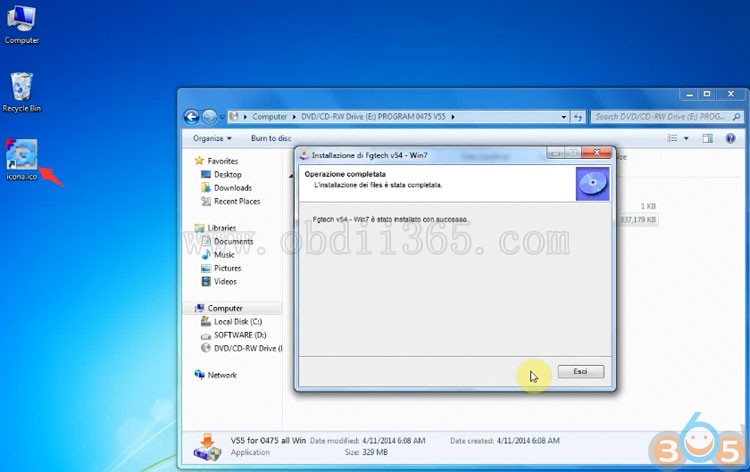Click the Esci button in installer
Screen dimensions: 750x472
point(581,372)
